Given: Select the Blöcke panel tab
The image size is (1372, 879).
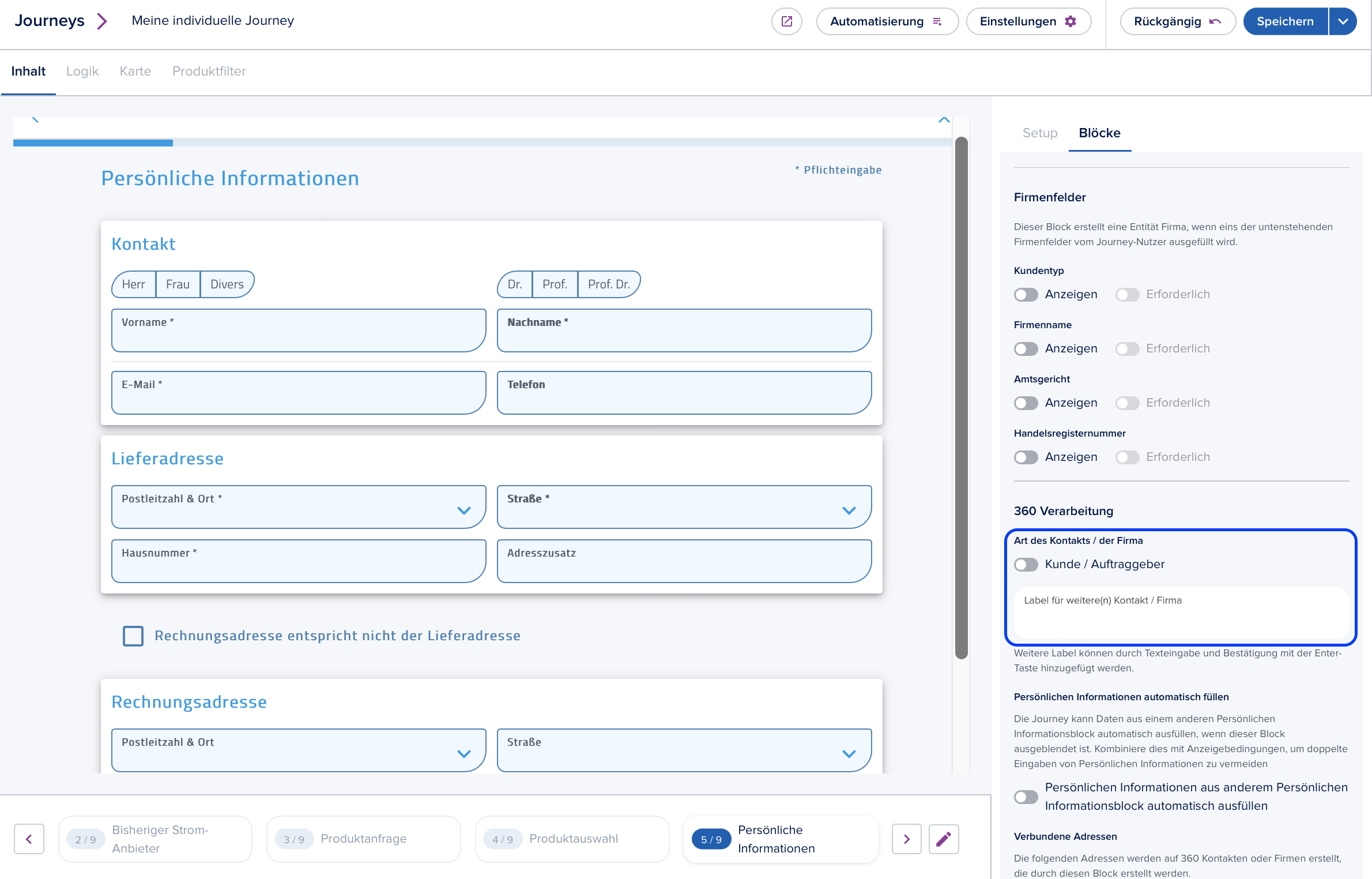Looking at the screenshot, I should [1099, 133].
